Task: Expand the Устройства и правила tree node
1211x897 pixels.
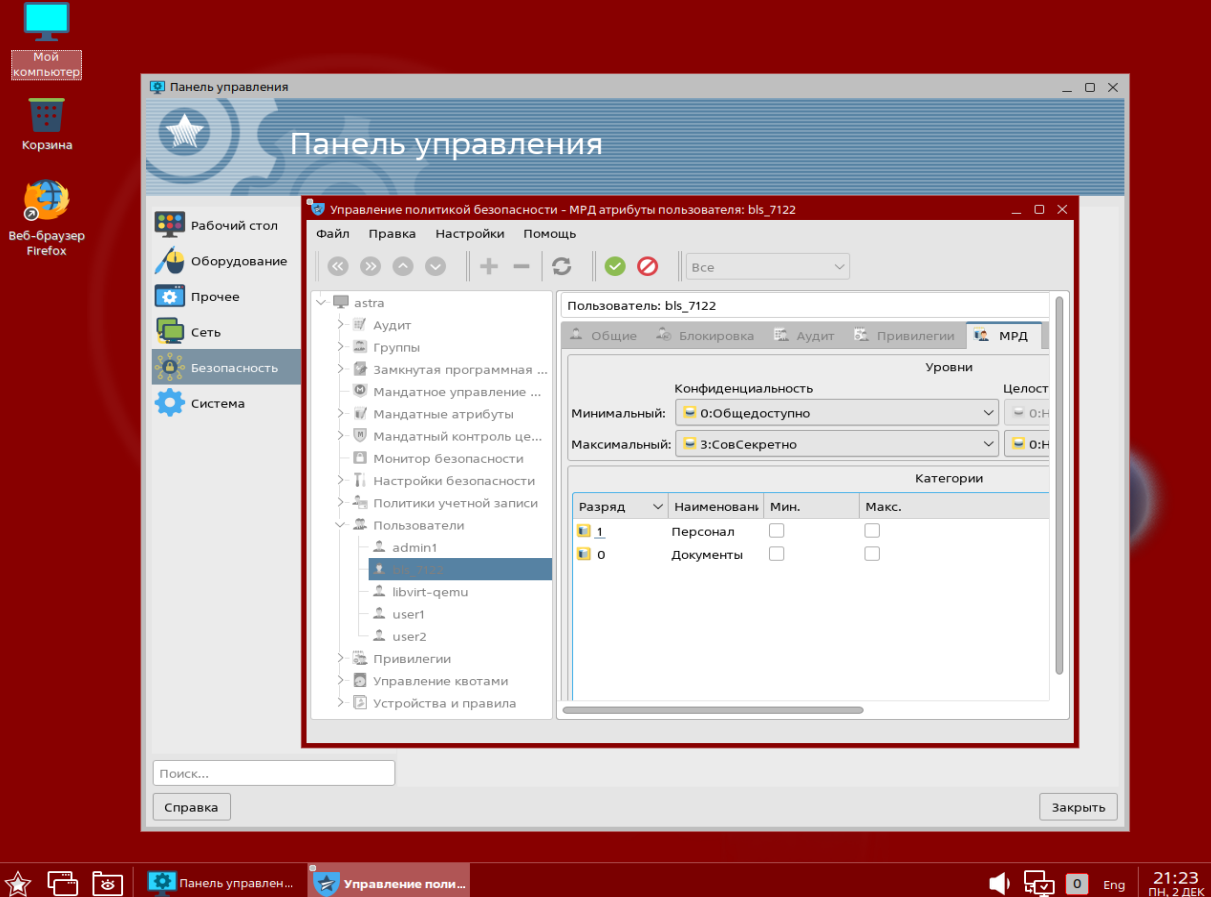Action: [340, 703]
